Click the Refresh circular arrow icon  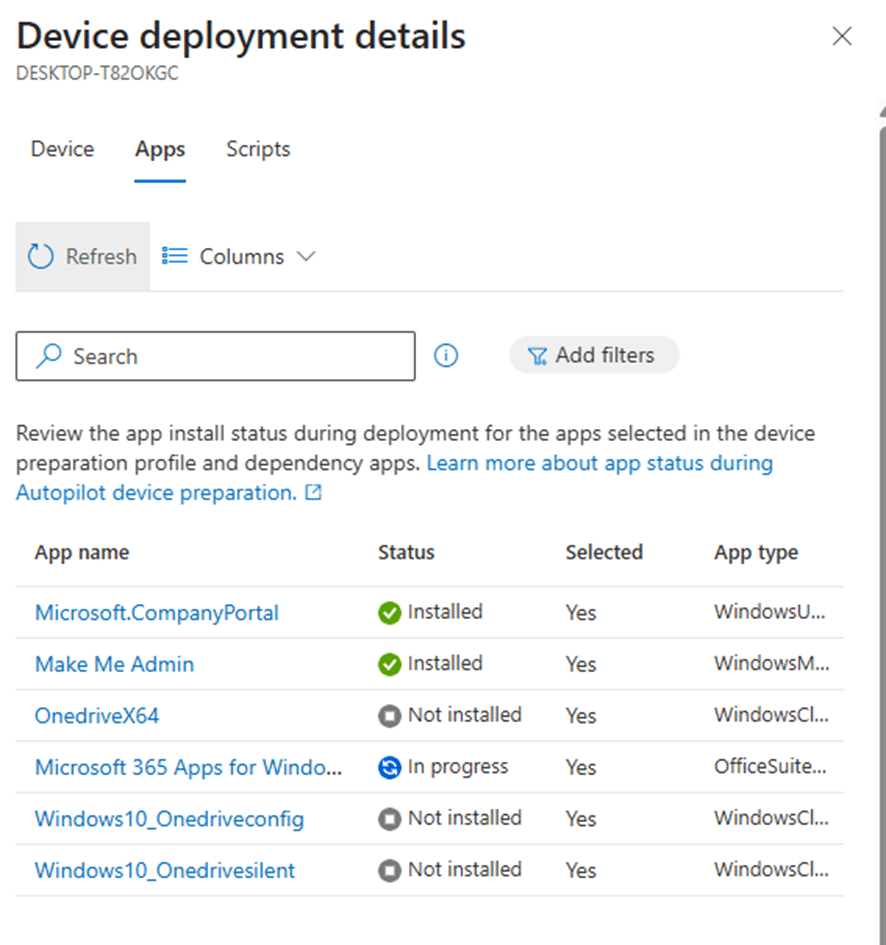click(x=41, y=256)
